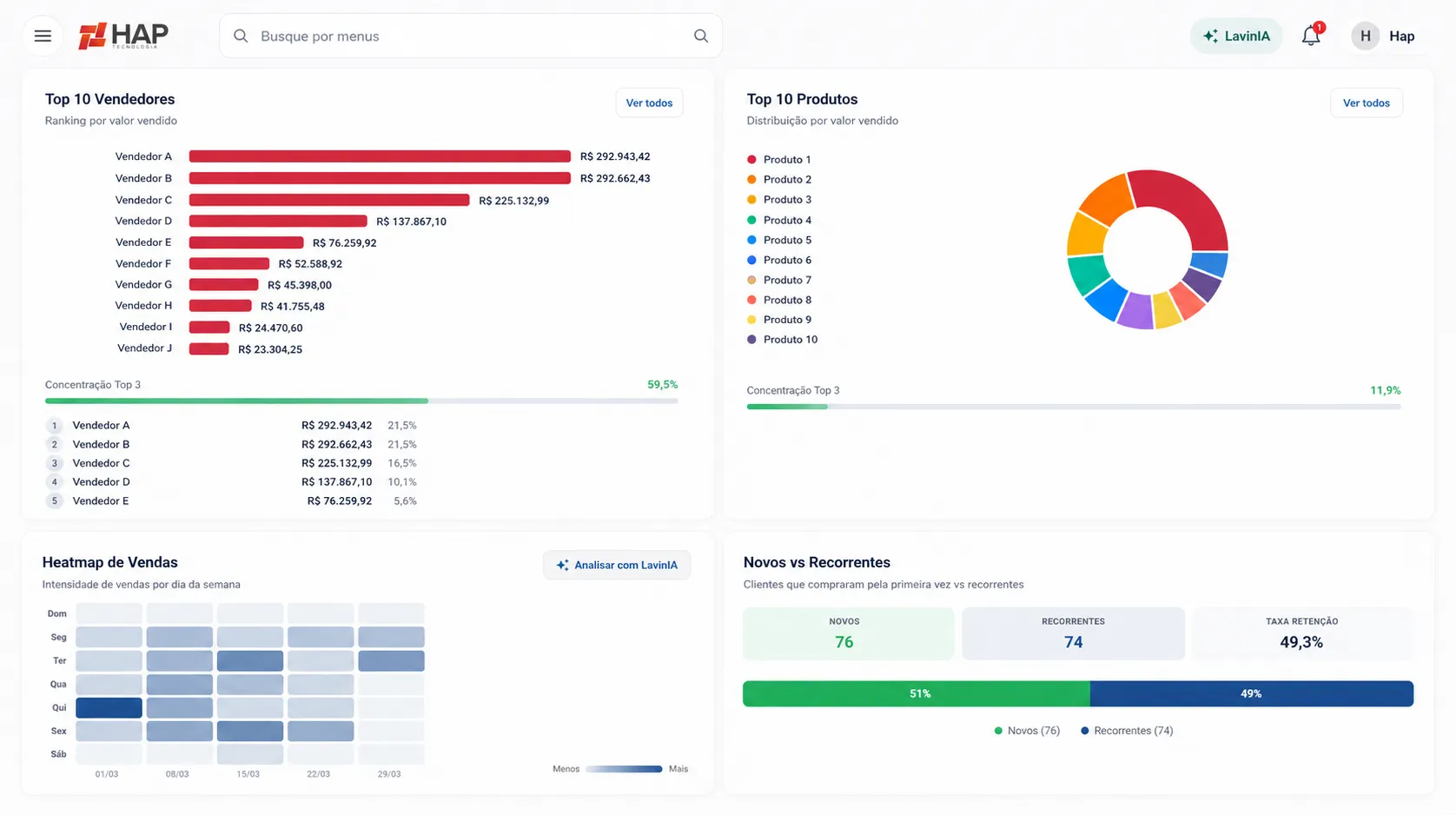
Task: Click the HAP Tecnologia logo
Action: pos(123,36)
